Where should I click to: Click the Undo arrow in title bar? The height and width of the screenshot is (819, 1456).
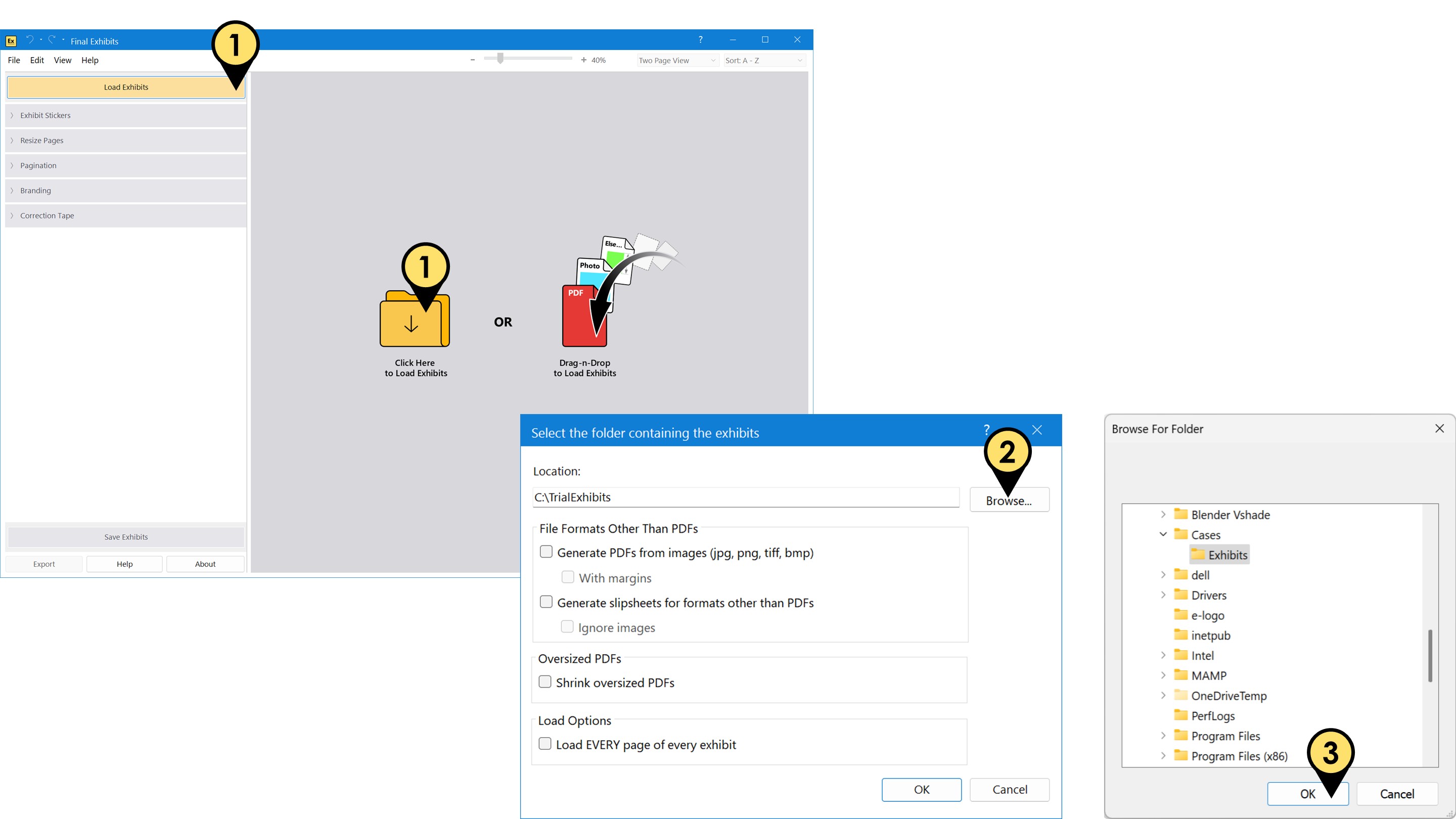[x=30, y=39]
